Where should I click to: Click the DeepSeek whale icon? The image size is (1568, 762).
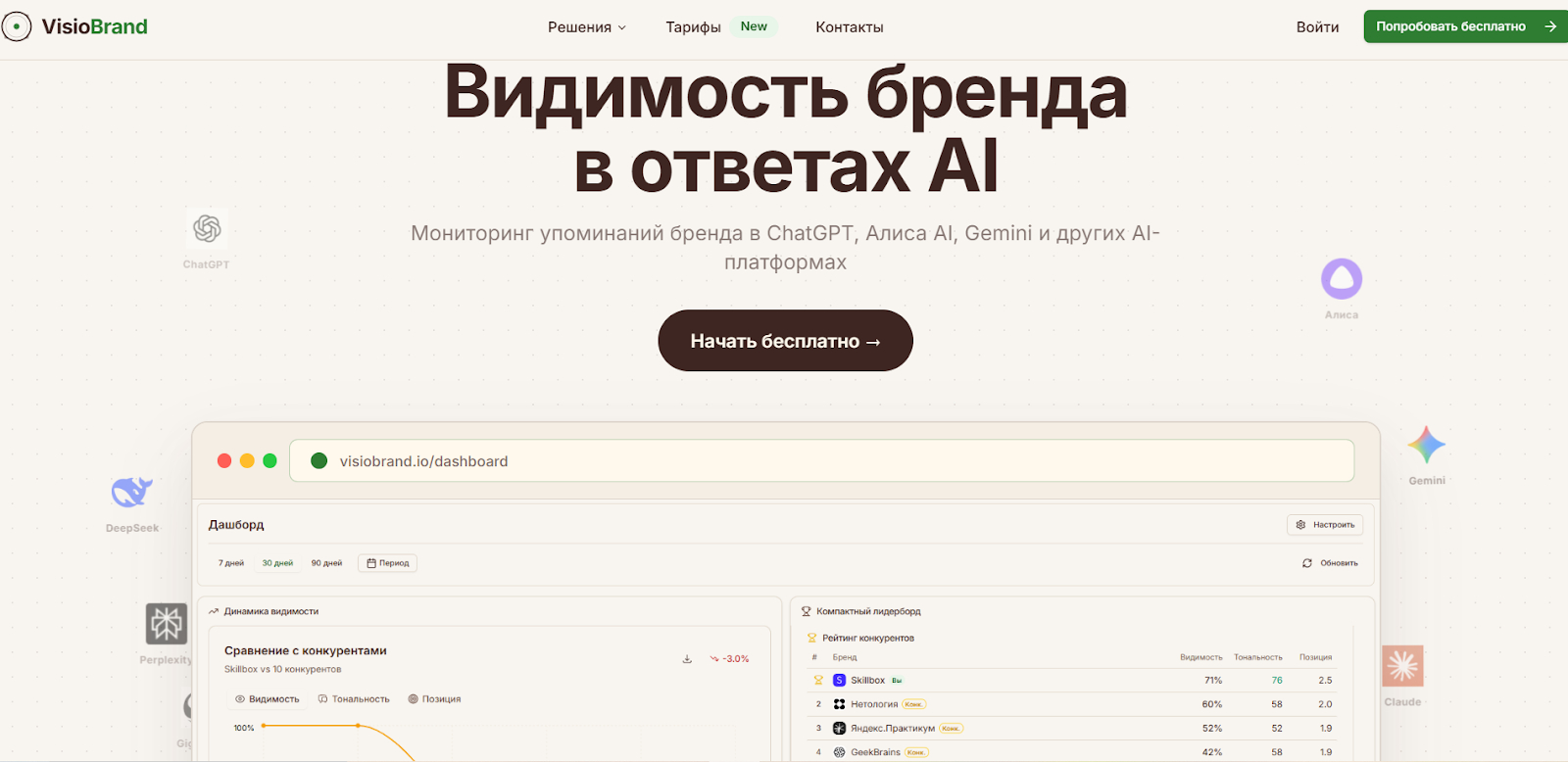coord(131,492)
